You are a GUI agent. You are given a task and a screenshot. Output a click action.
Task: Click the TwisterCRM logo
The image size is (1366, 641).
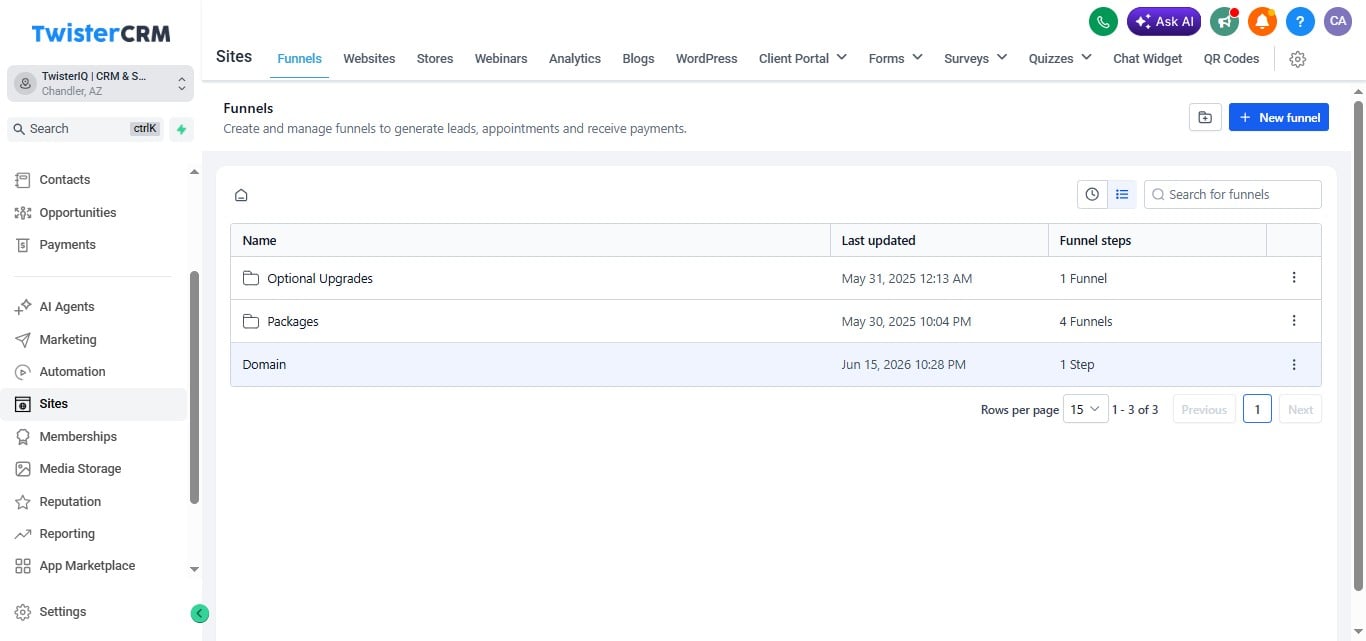(x=100, y=33)
